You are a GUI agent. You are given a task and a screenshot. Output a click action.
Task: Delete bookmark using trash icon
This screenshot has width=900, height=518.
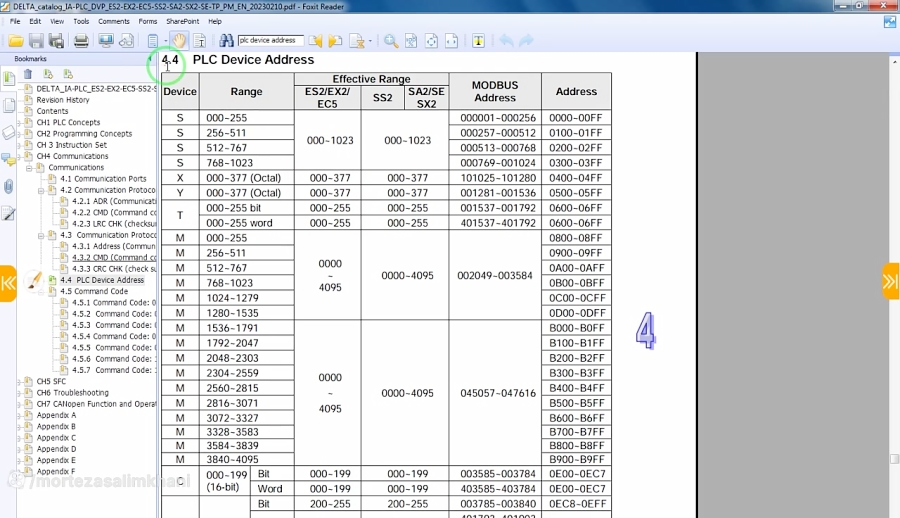28,74
